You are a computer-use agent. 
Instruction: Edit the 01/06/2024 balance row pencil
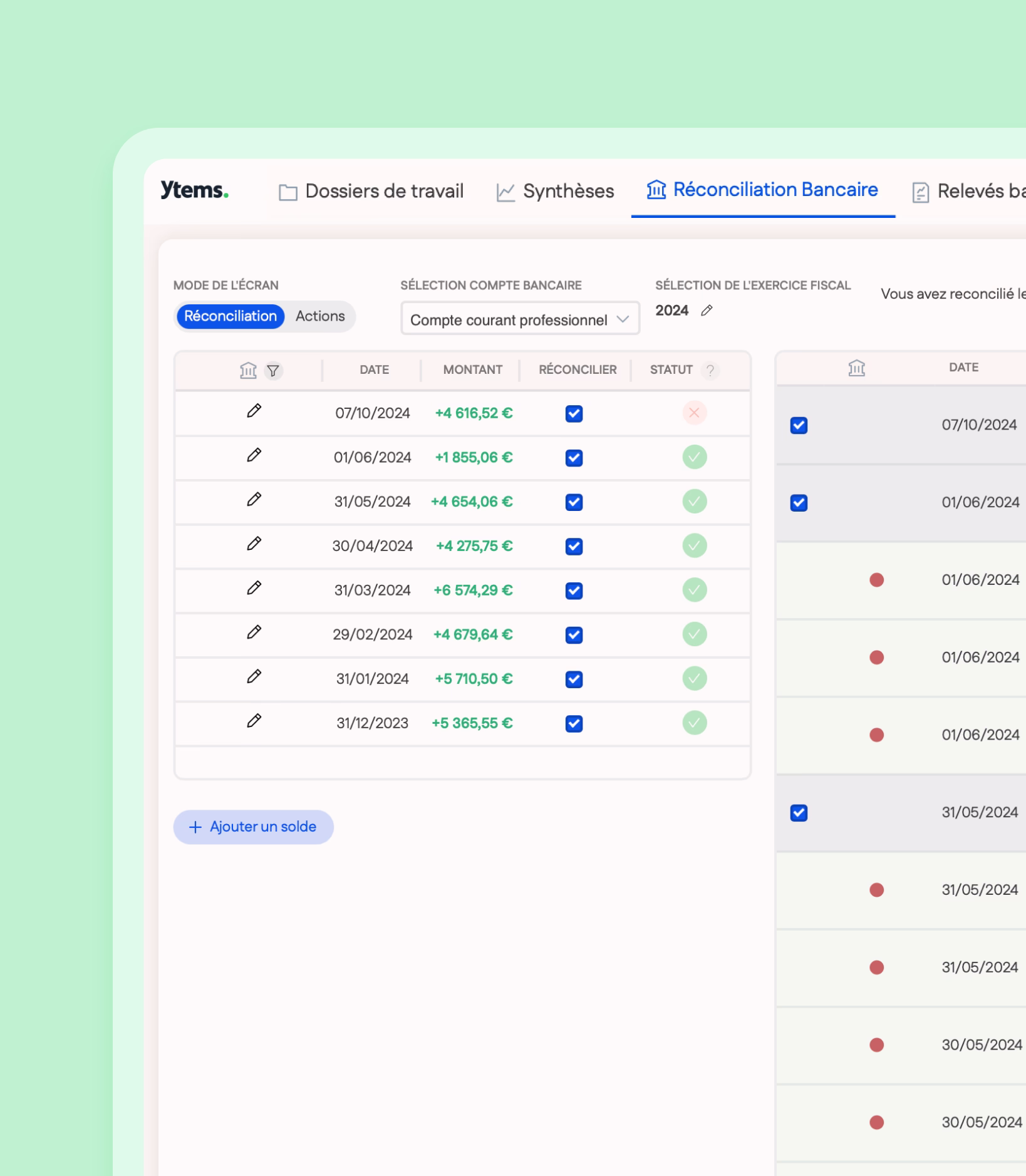point(254,455)
